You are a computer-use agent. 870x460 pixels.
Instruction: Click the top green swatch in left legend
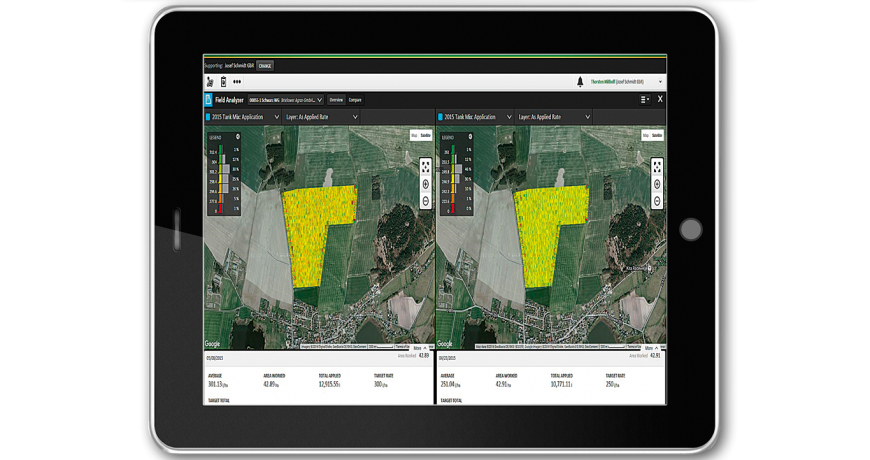coord(221,150)
